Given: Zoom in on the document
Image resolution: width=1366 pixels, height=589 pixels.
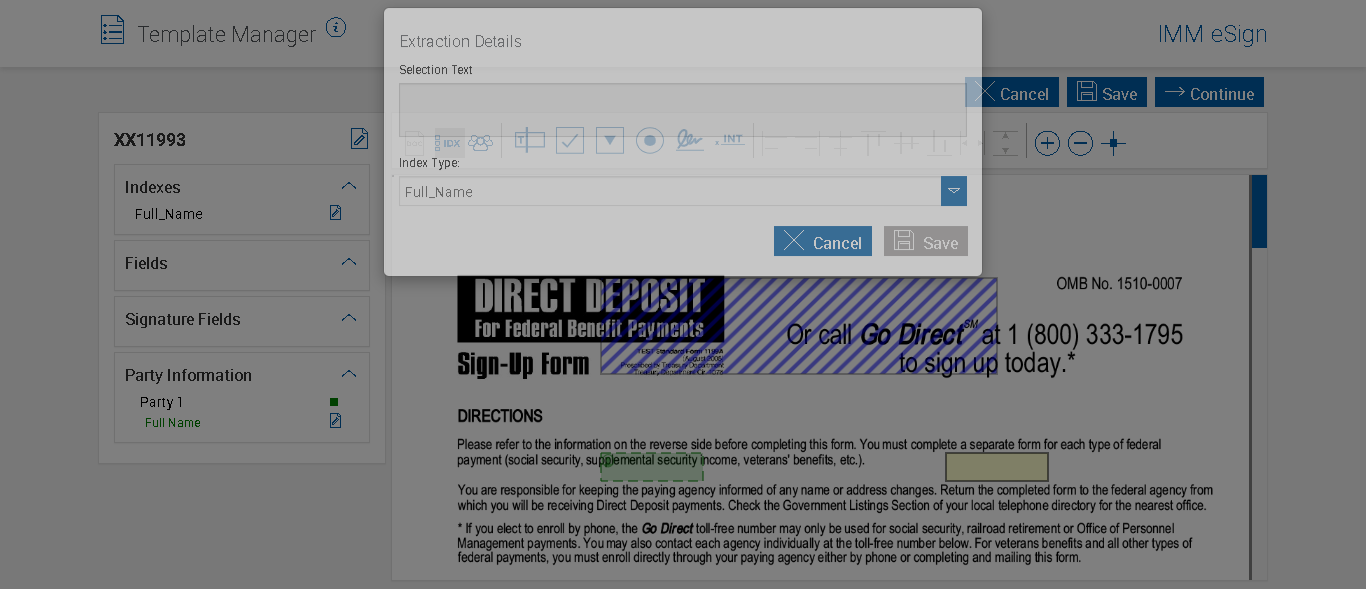Looking at the screenshot, I should (x=1047, y=144).
